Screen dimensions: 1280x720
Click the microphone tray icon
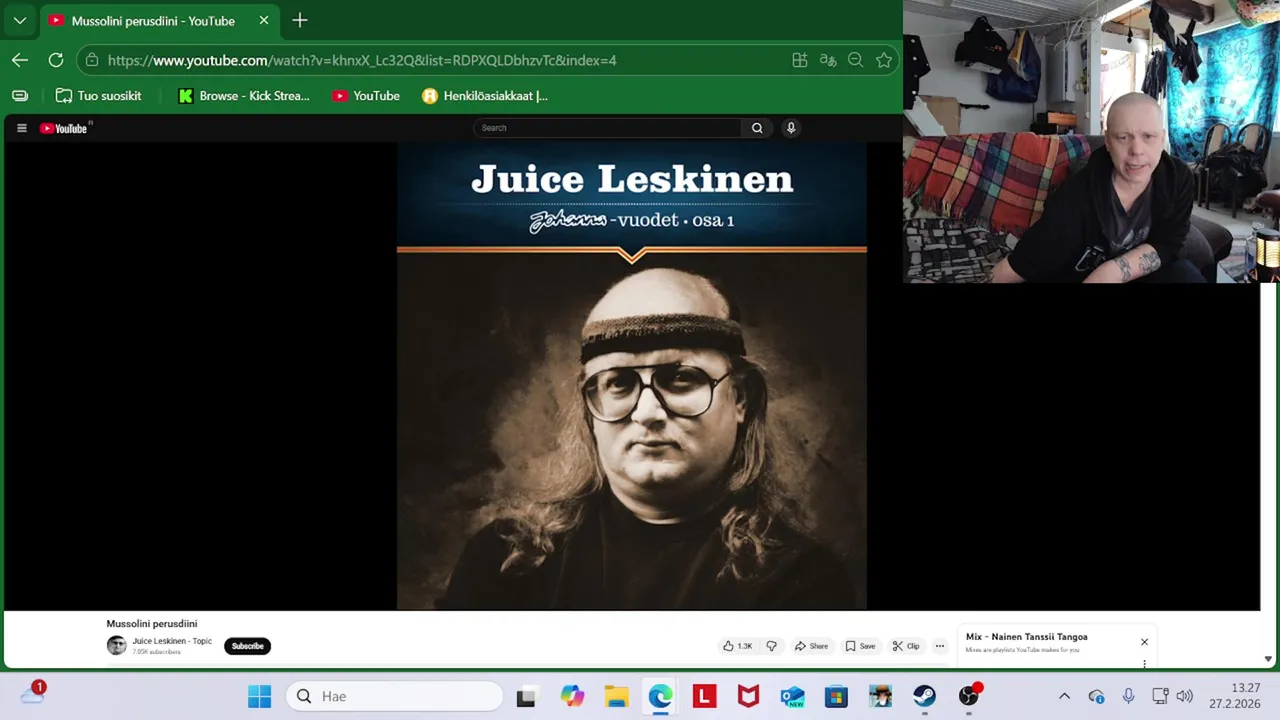(x=1128, y=696)
